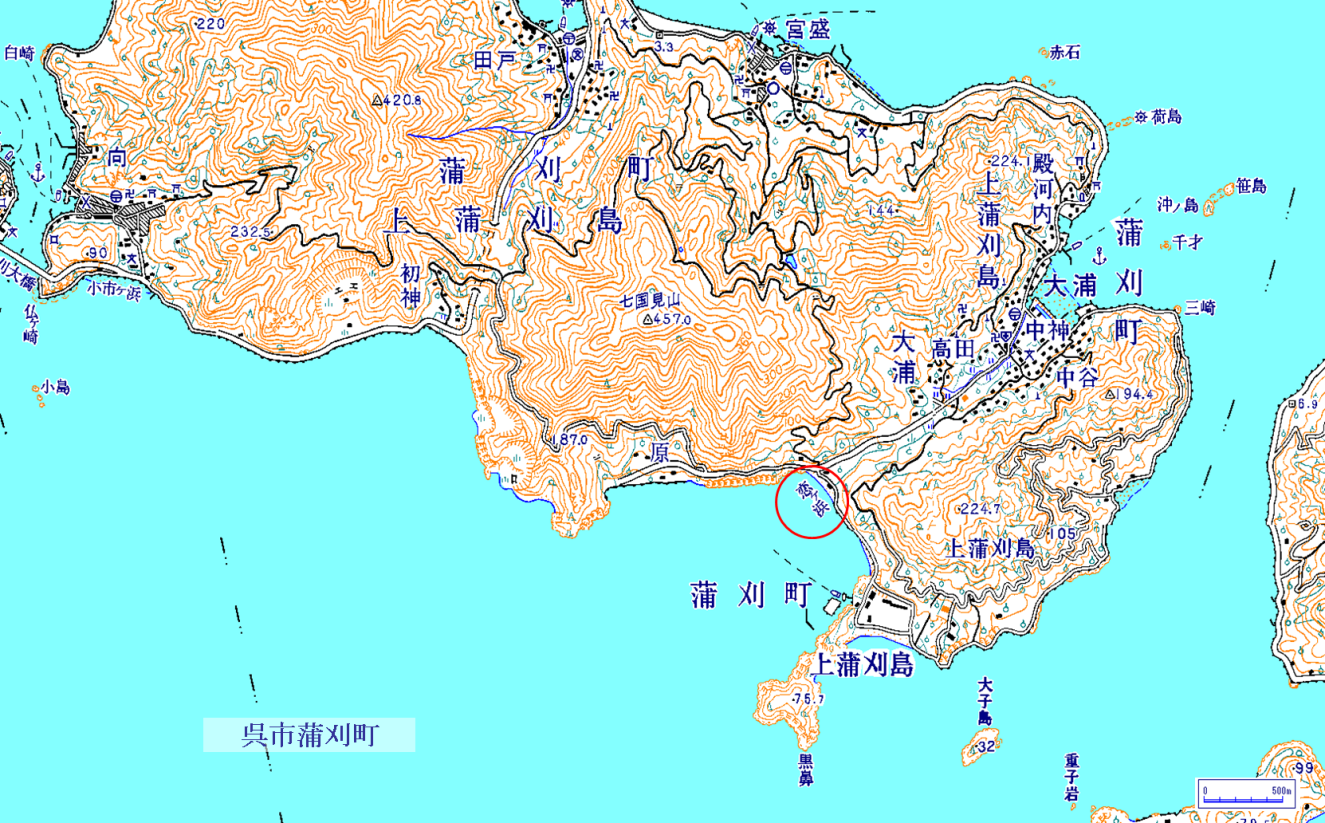Click the anchor symbol west of 向
Screen dimensions: 1325x823
pyautogui.click(x=40, y=172)
